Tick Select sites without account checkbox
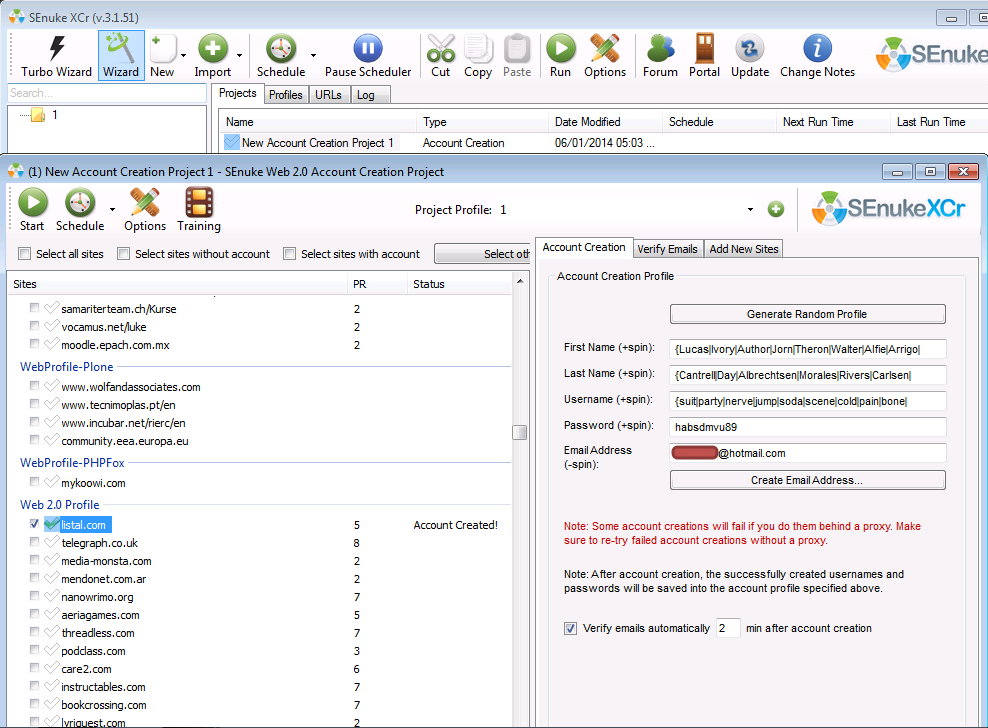 tap(124, 254)
